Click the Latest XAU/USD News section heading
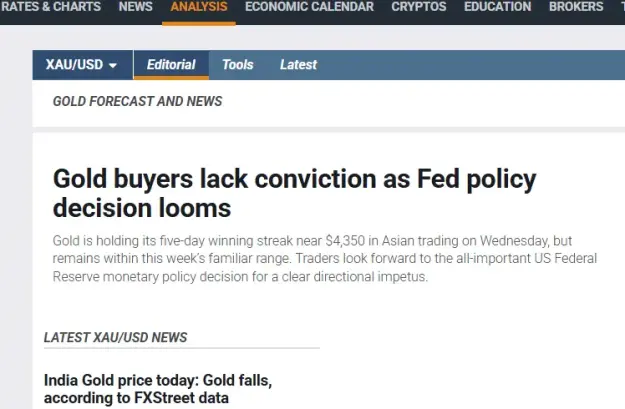The width and height of the screenshot is (625, 409). tap(115, 338)
